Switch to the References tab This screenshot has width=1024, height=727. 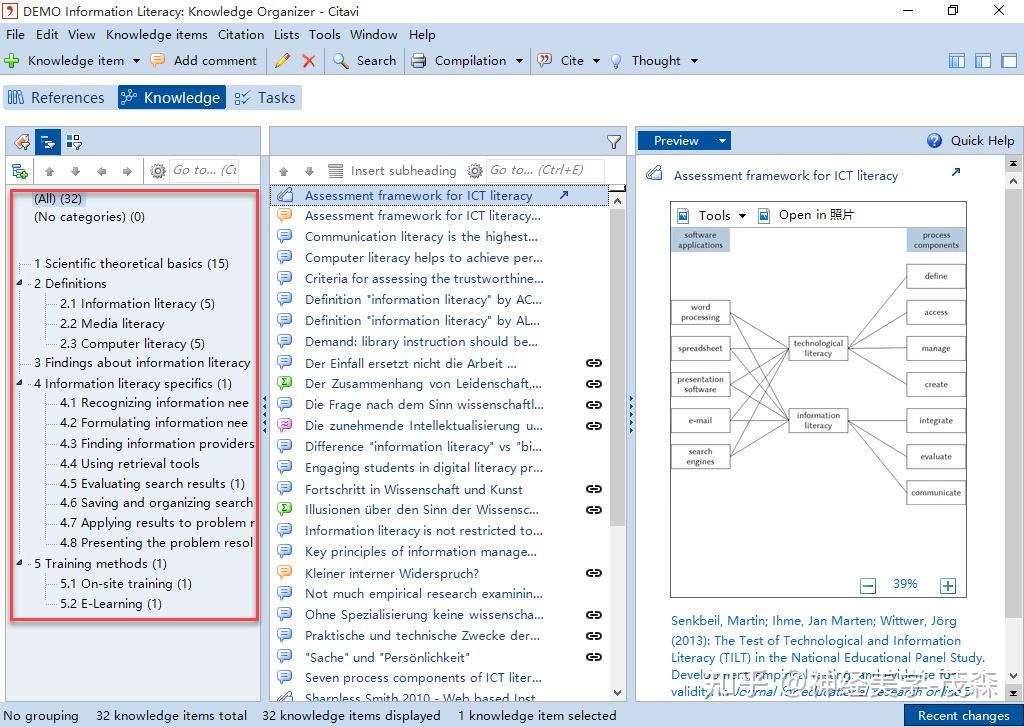tap(58, 97)
